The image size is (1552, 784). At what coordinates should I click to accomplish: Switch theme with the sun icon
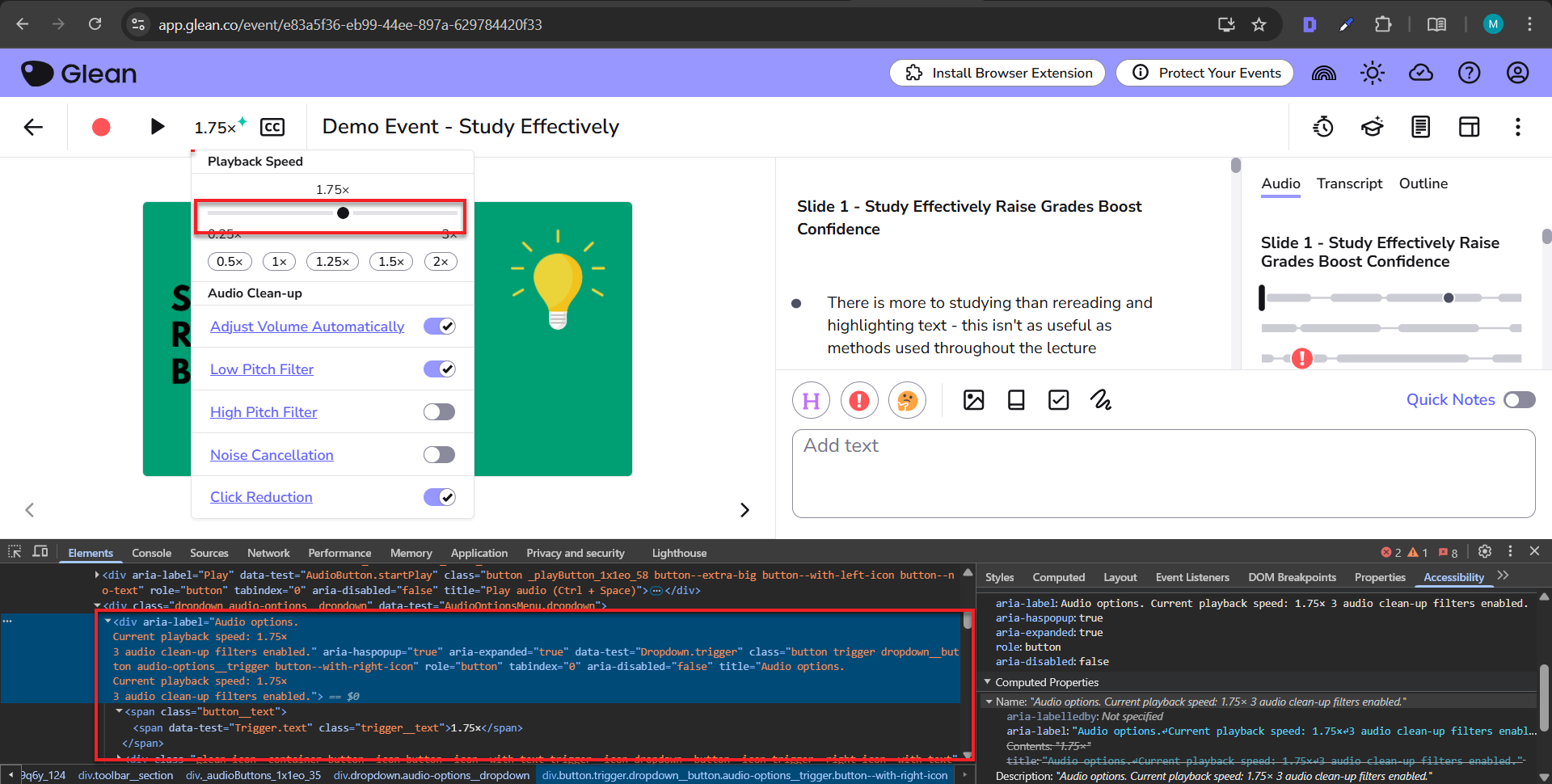point(1372,73)
